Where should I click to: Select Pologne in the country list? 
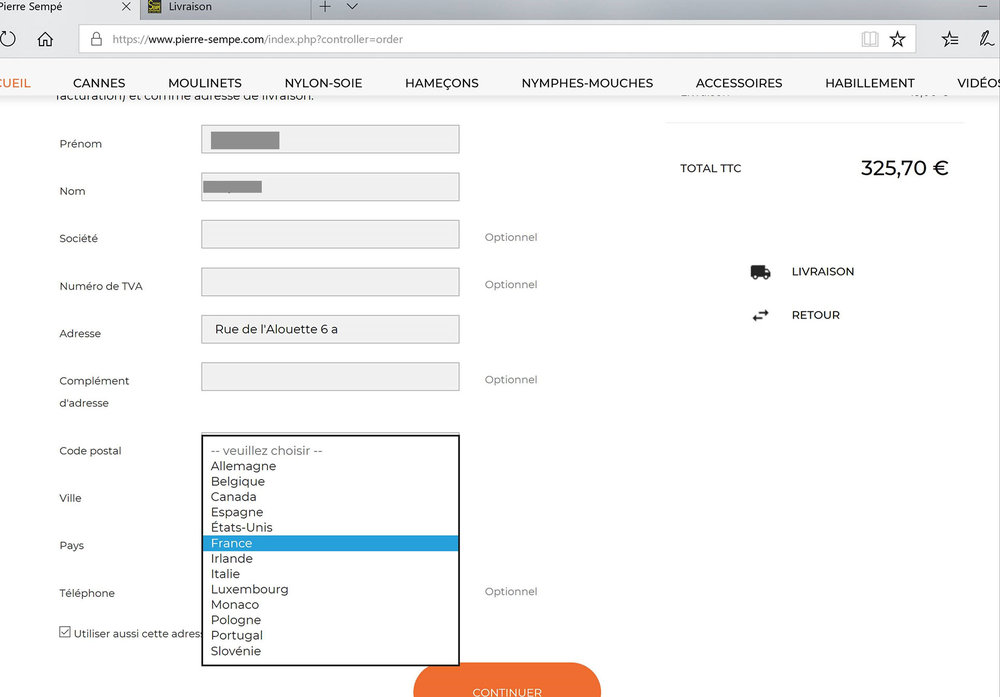(x=330, y=620)
